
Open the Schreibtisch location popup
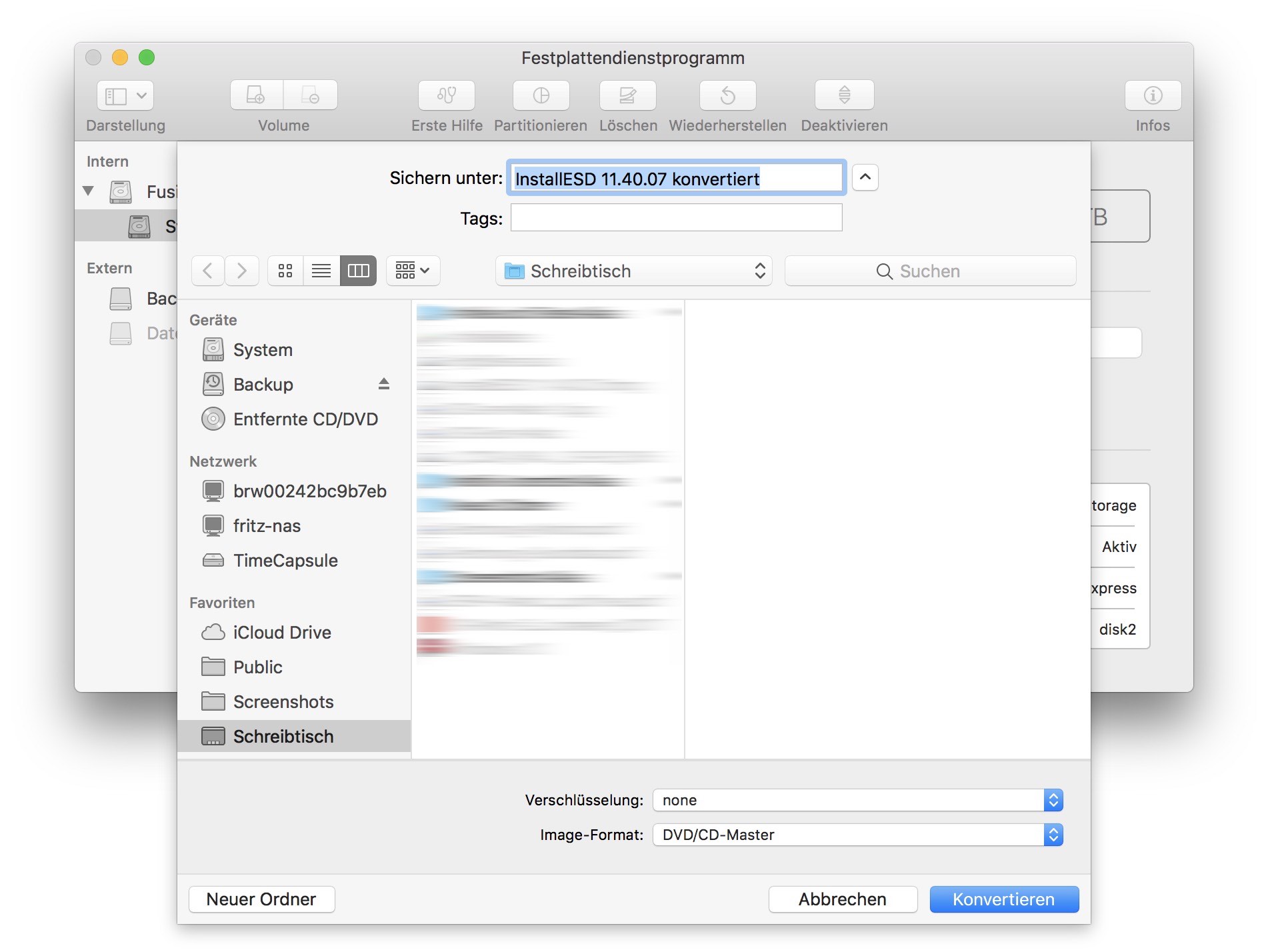click(633, 271)
